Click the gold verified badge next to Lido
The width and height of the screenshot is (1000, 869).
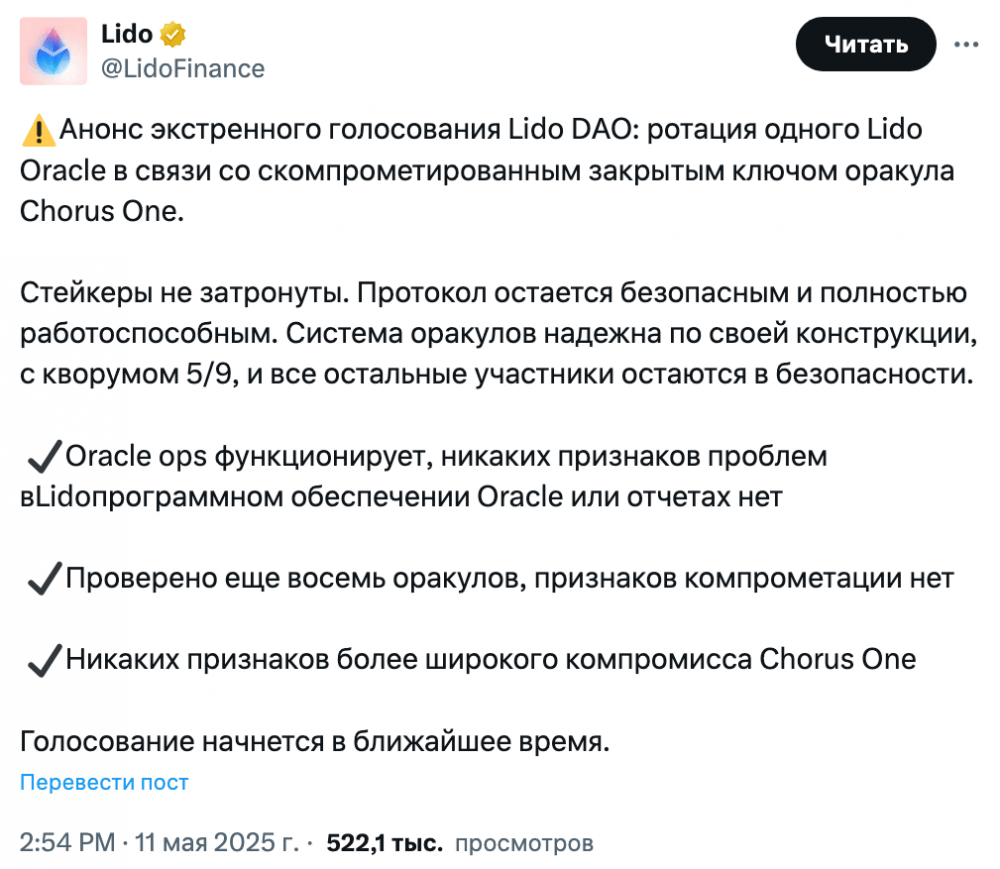pos(172,34)
